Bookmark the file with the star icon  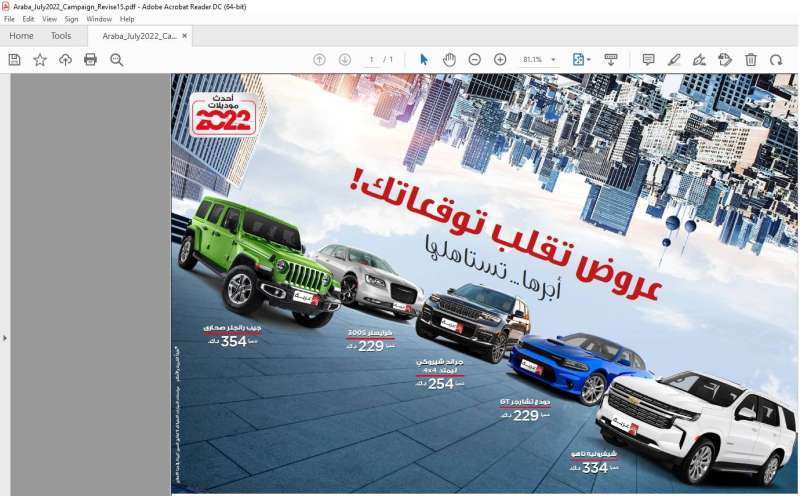pos(40,60)
